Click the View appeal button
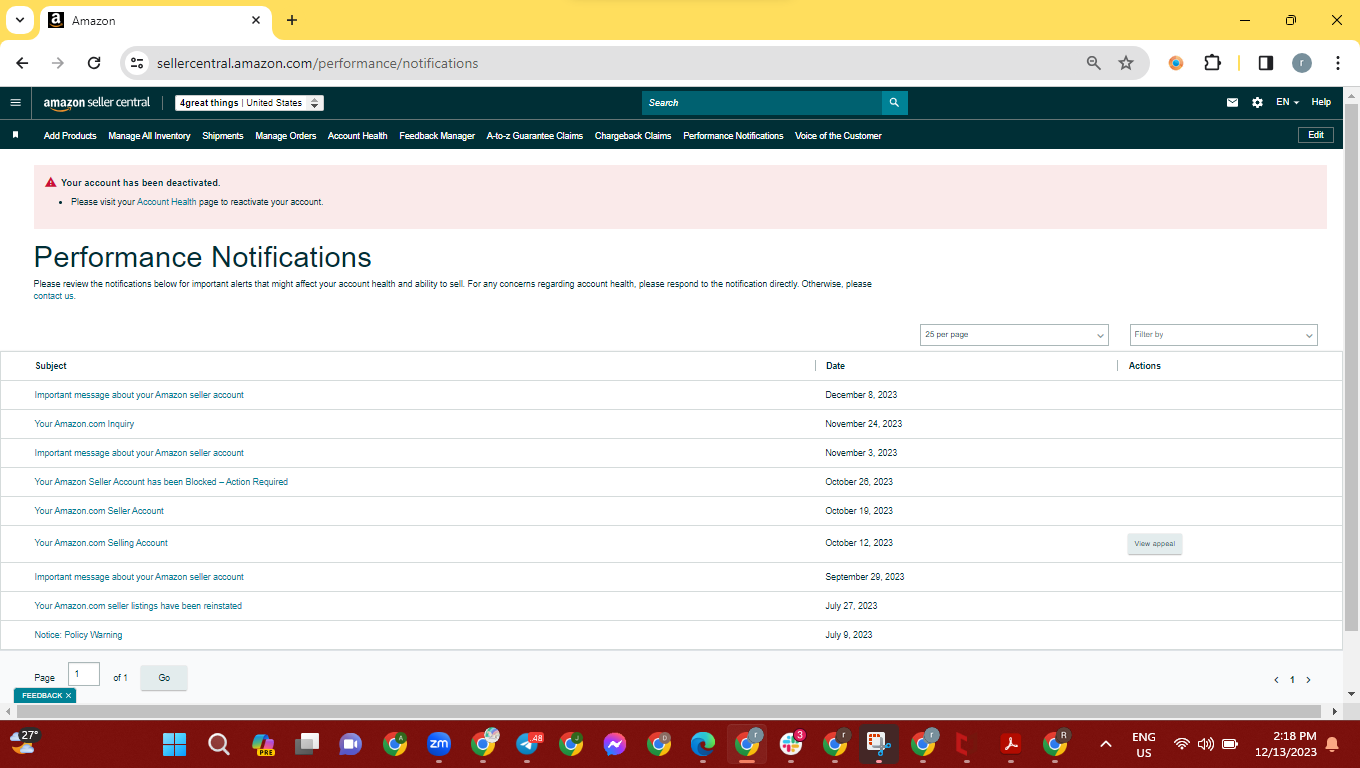This screenshot has height=768, width=1360. coord(1155,544)
